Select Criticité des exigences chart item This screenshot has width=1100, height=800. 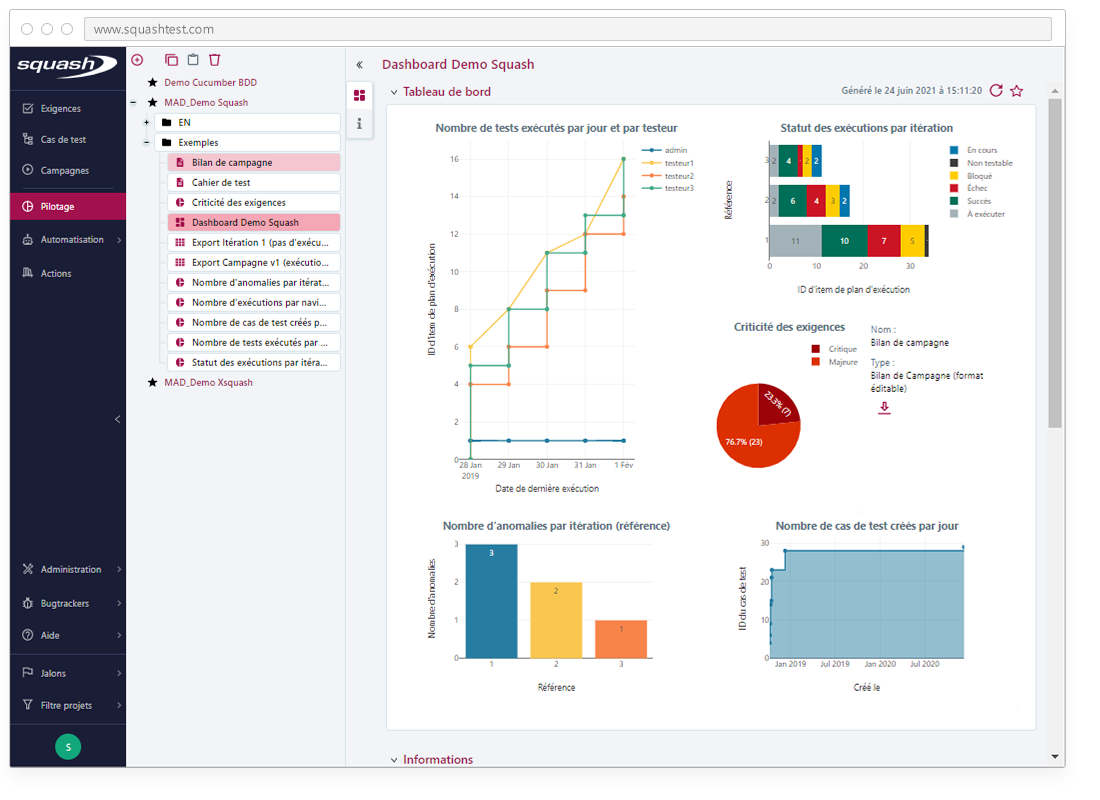(254, 203)
